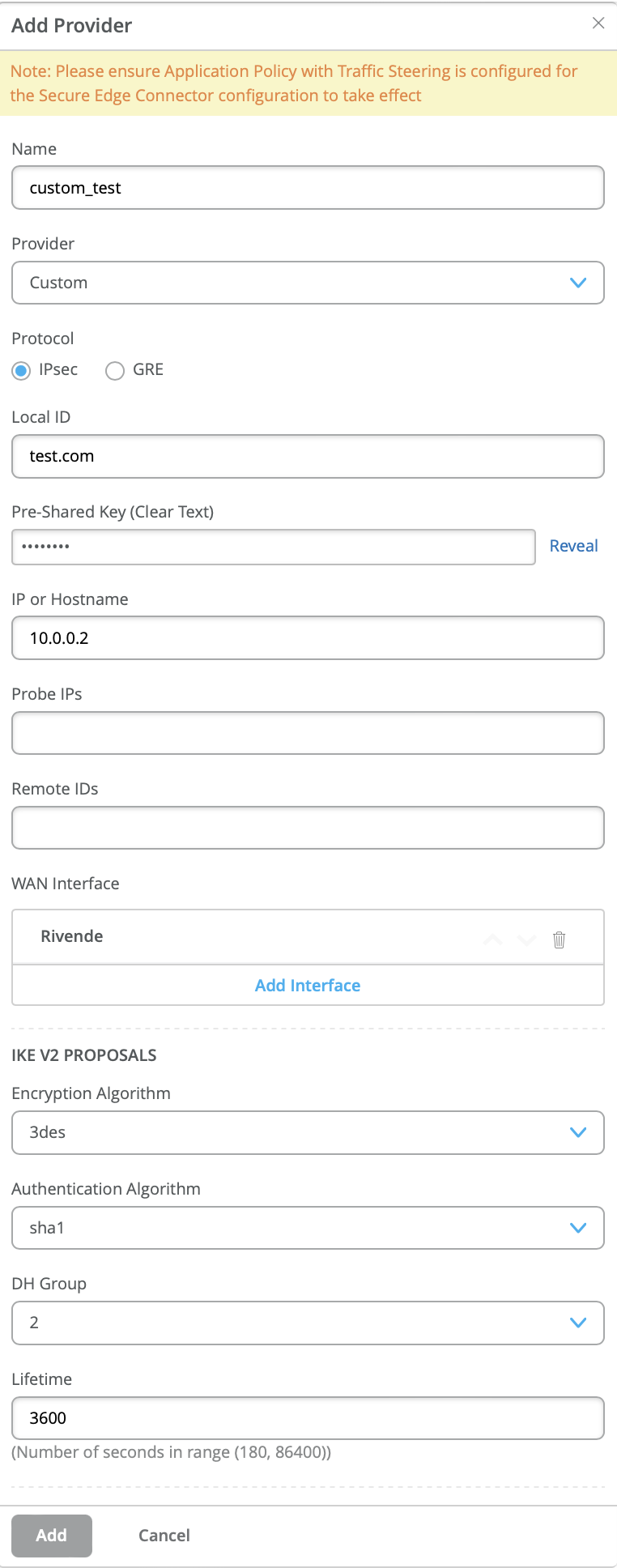Click the Name input field
617x1568 pixels.
click(x=308, y=188)
